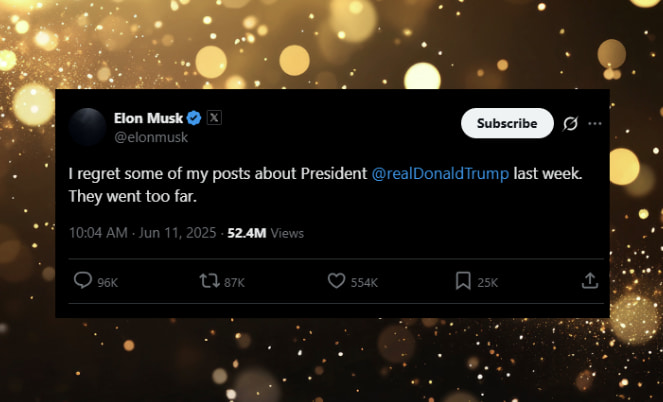
Task: Click the X affiliation badge beside the name
Action: point(214,118)
